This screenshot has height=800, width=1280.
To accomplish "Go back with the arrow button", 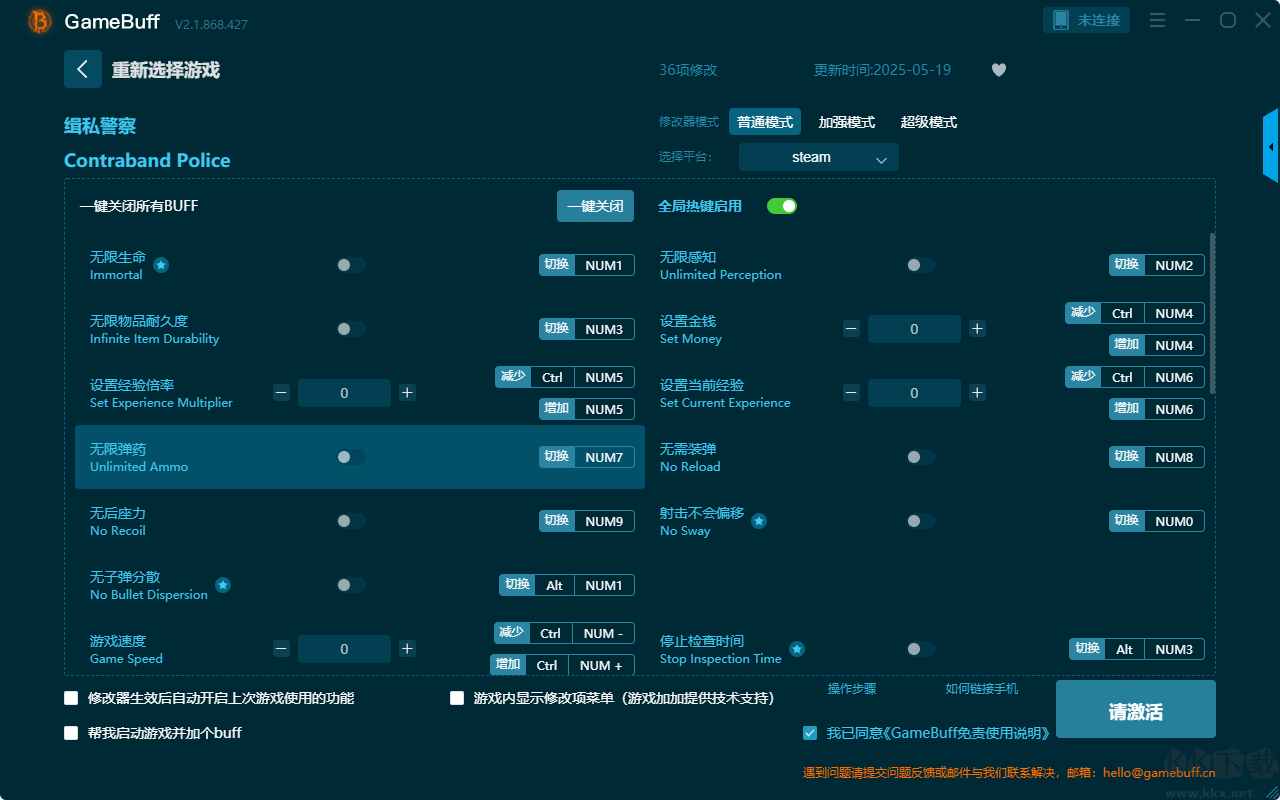I will [x=83, y=69].
